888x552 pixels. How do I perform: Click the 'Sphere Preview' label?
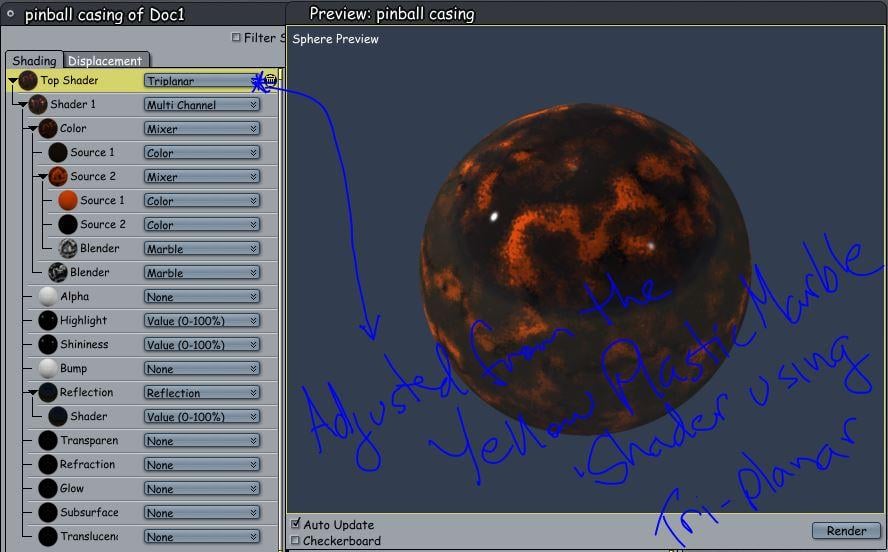click(335, 39)
